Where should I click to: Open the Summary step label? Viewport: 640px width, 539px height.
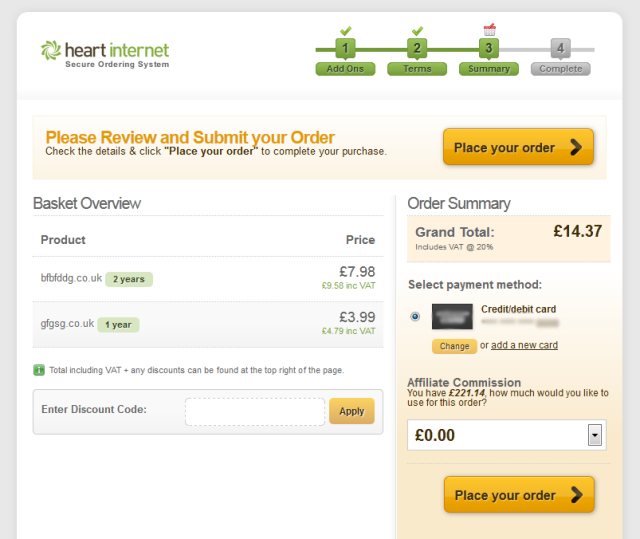pyautogui.click(x=489, y=69)
